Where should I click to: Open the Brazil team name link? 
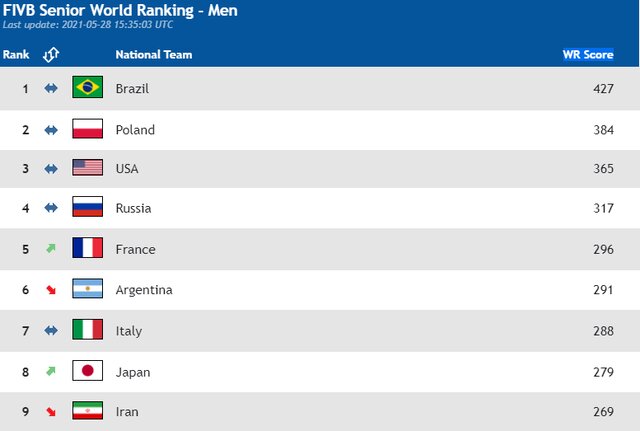click(x=132, y=89)
